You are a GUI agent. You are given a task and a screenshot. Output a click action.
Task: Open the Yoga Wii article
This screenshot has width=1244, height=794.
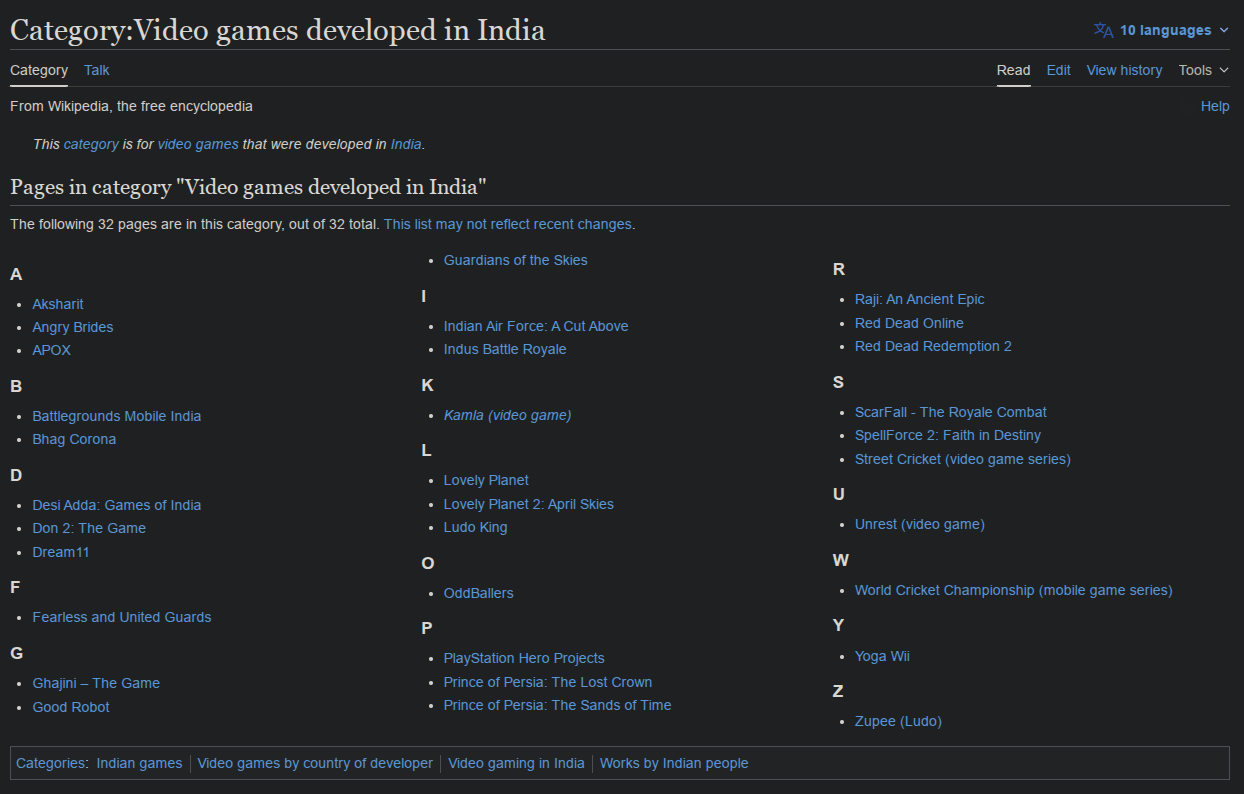coord(882,656)
